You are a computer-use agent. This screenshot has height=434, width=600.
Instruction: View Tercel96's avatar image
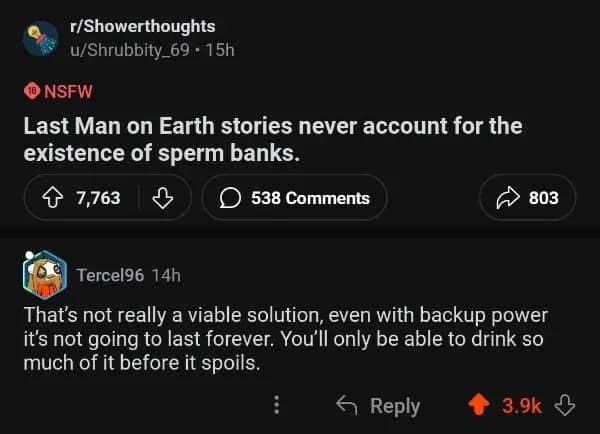click(x=44, y=274)
